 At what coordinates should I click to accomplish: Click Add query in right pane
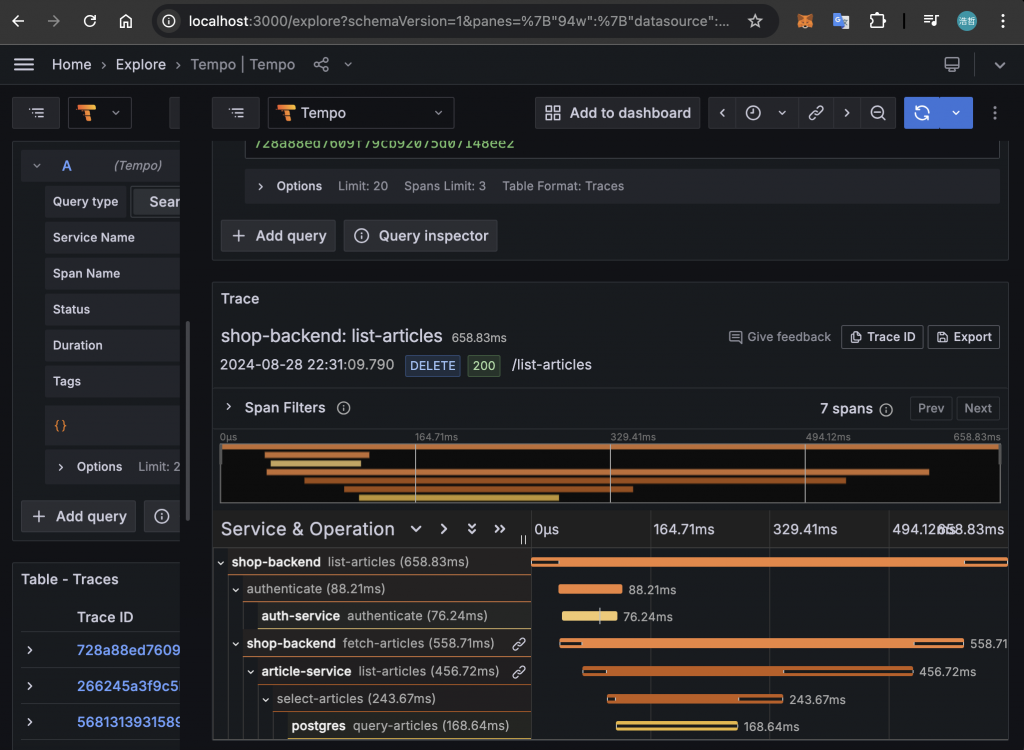(x=278, y=236)
